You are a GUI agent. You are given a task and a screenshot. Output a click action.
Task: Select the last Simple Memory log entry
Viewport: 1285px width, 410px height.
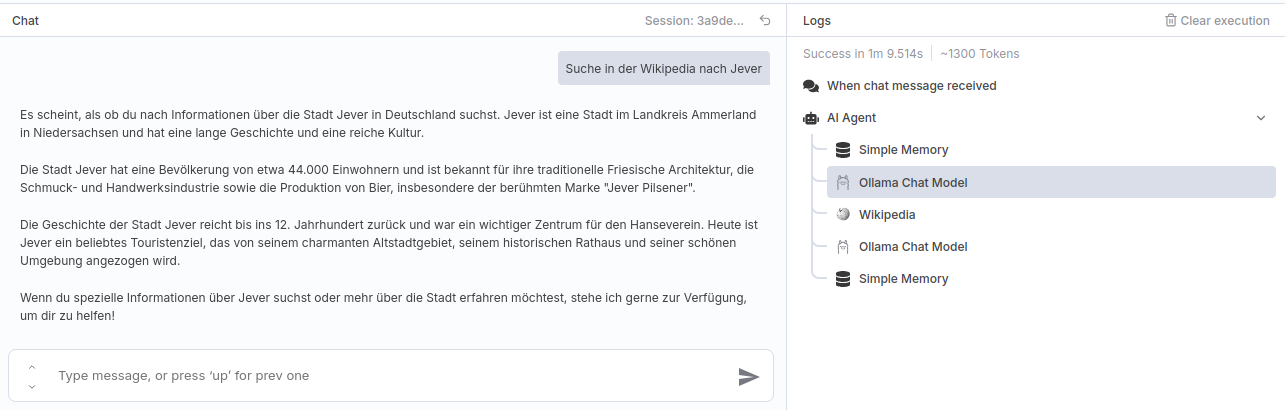[x=903, y=279]
